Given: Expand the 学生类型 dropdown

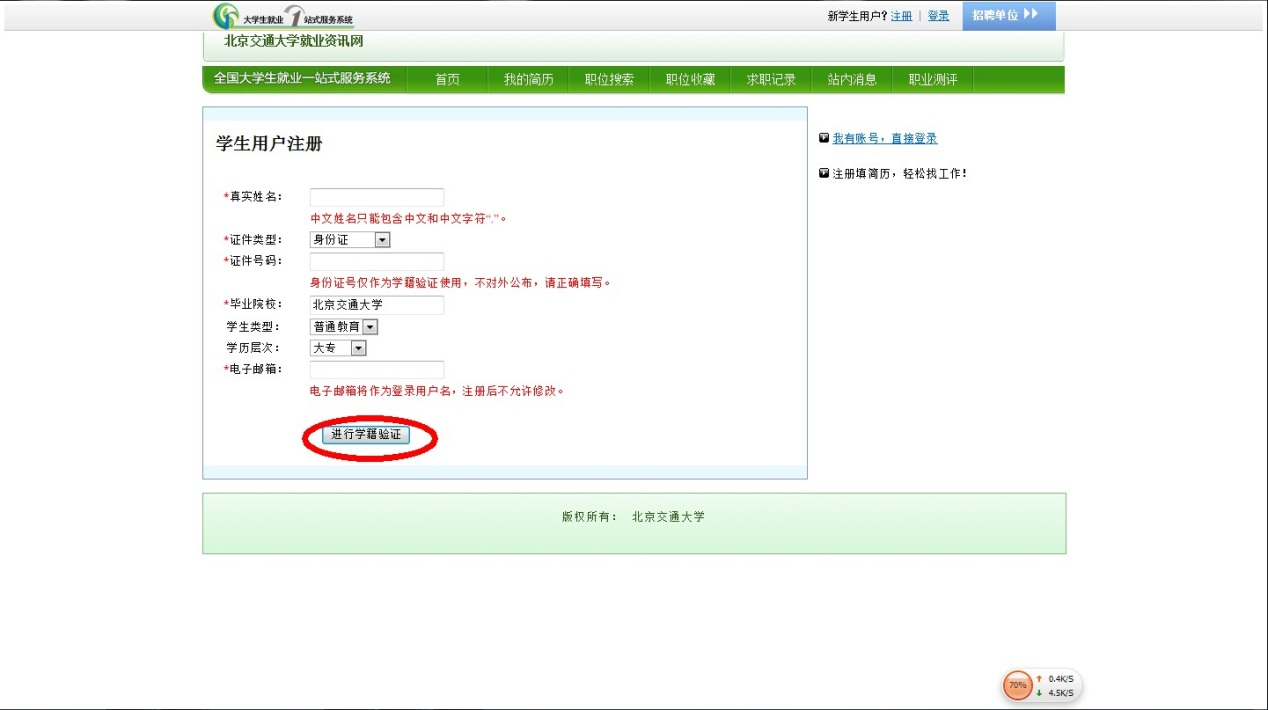Looking at the screenshot, I should [345, 327].
